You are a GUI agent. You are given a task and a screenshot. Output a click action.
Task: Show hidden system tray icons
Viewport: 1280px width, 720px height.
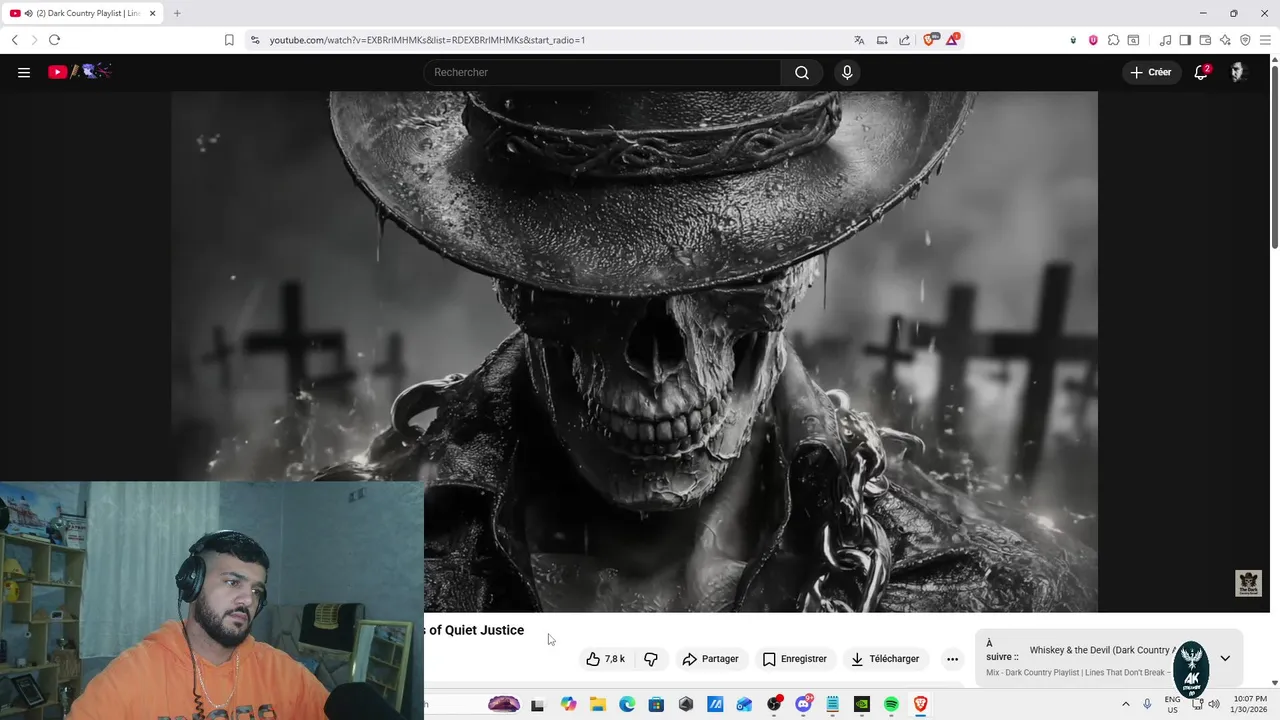(x=1125, y=704)
